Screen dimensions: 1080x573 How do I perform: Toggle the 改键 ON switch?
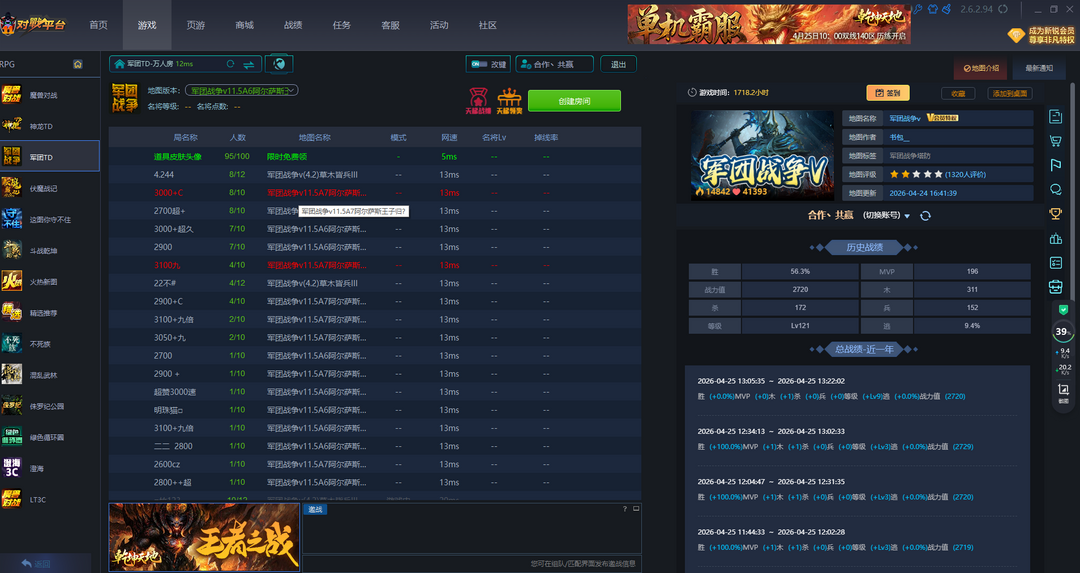pyautogui.click(x=488, y=64)
